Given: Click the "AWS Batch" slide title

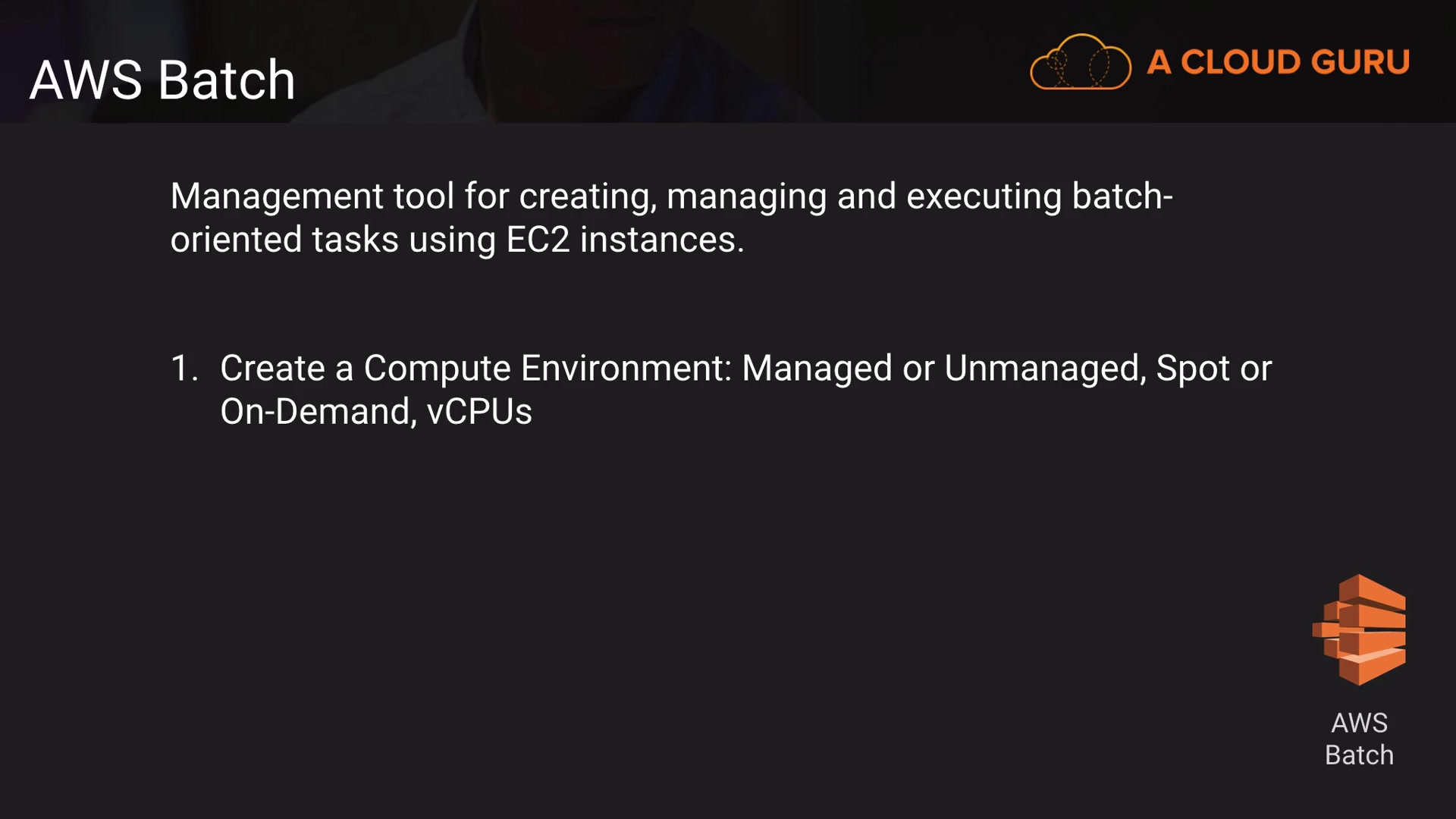Looking at the screenshot, I should 162,80.
